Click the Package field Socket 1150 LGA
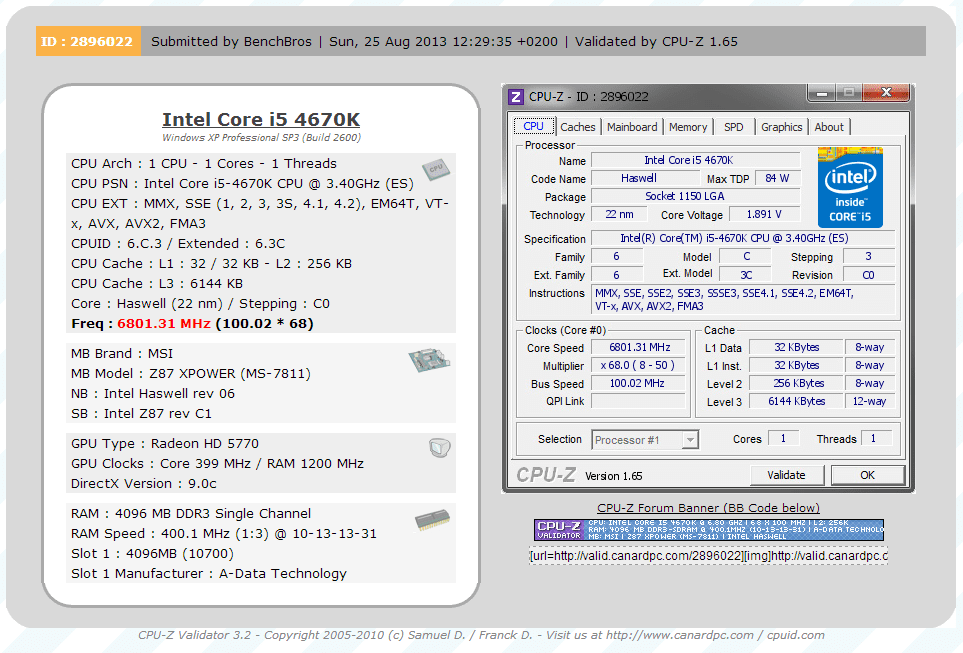The width and height of the screenshot is (963, 653). [695, 197]
